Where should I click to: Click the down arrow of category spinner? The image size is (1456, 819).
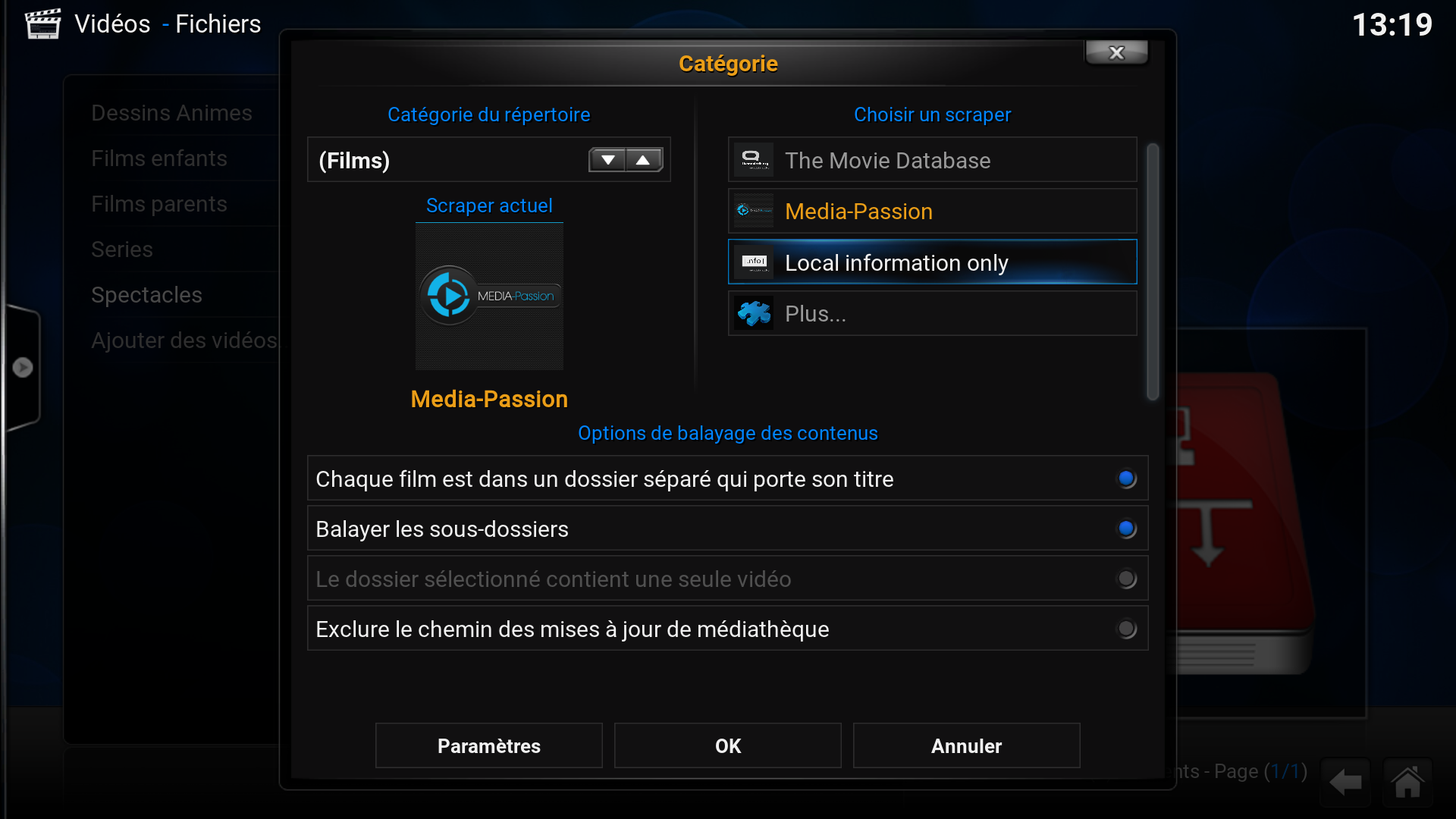tap(607, 160)
